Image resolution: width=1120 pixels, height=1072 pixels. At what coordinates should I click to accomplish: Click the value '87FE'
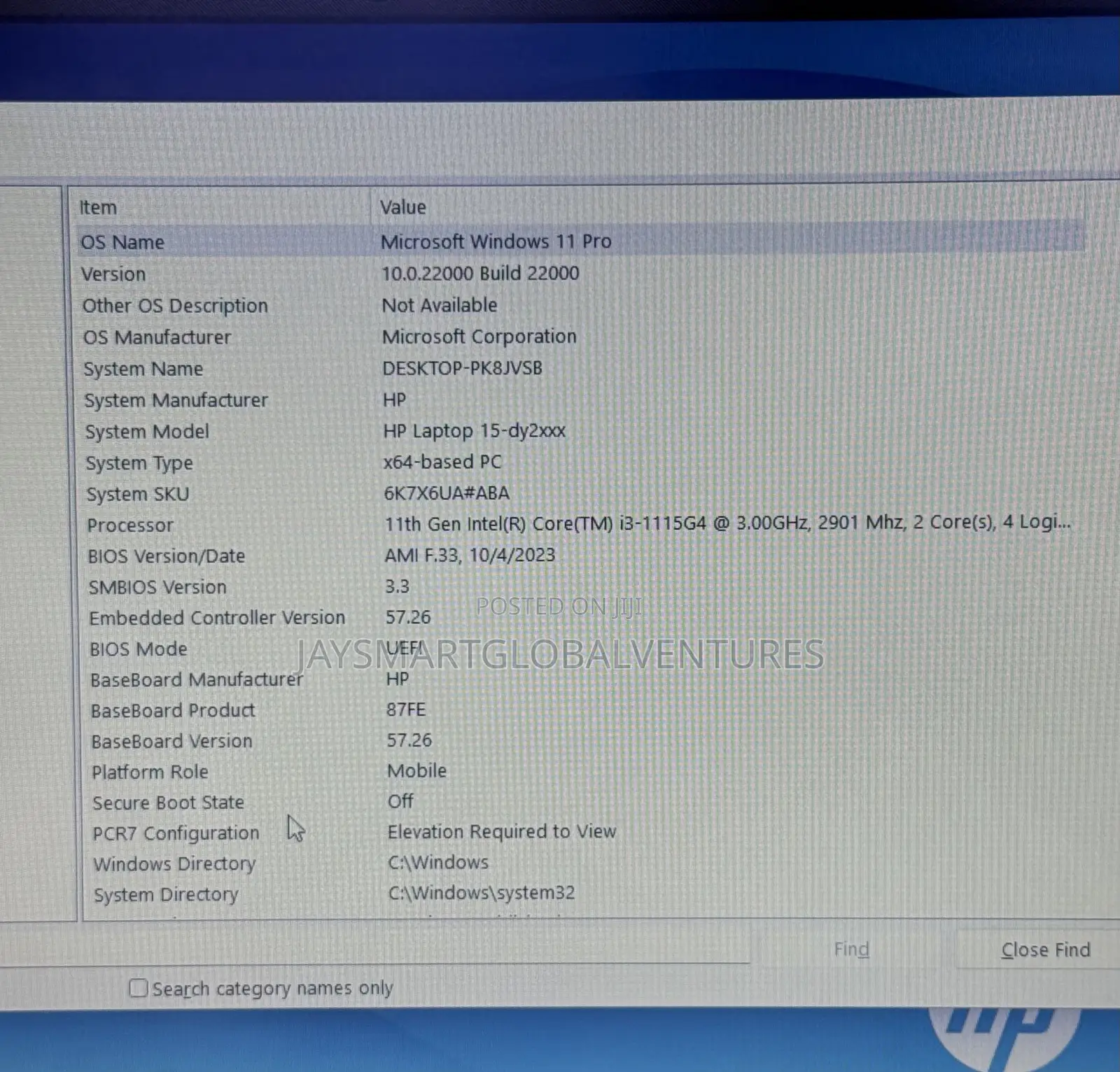point(405,710)
